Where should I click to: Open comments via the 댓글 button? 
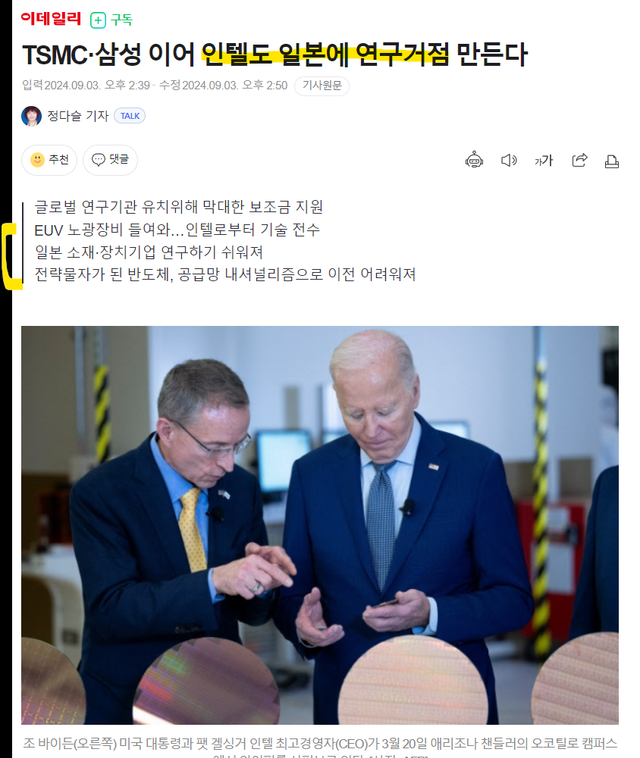[x=110, y=160]
